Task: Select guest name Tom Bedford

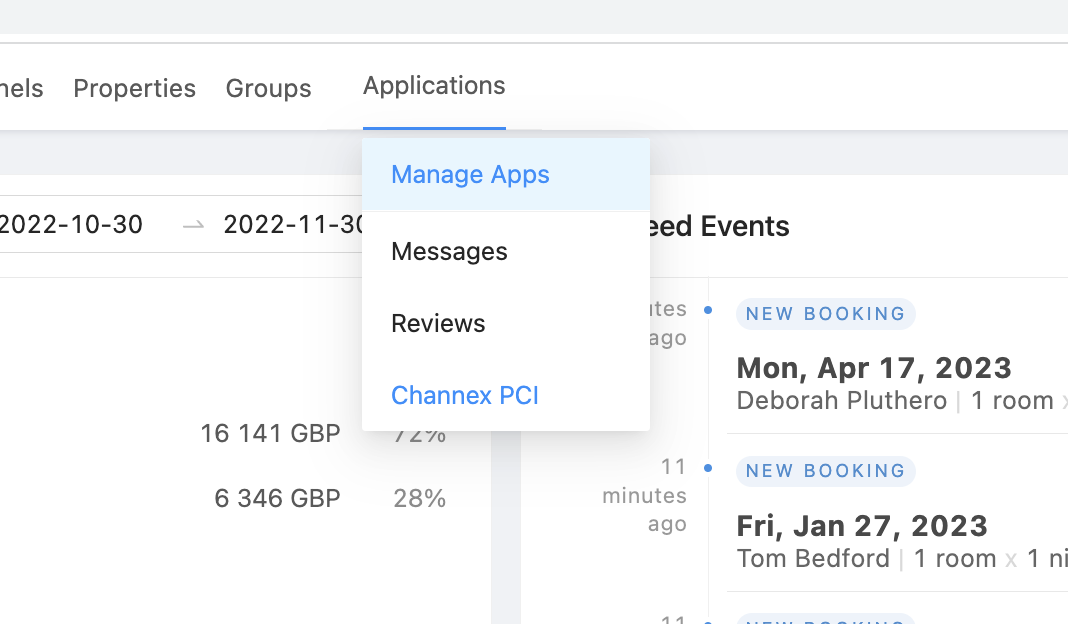Action: 813,558
